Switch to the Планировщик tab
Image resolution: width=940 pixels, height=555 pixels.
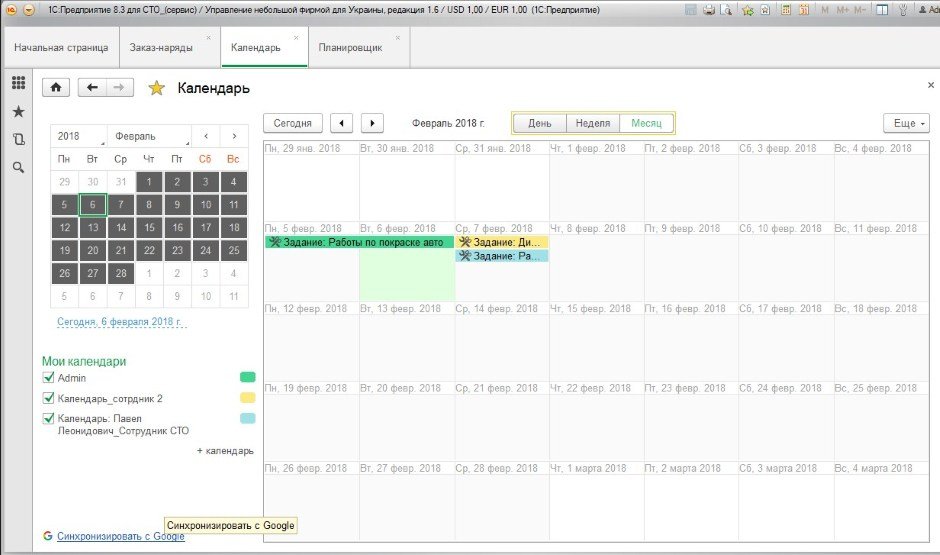pos(350,48)
